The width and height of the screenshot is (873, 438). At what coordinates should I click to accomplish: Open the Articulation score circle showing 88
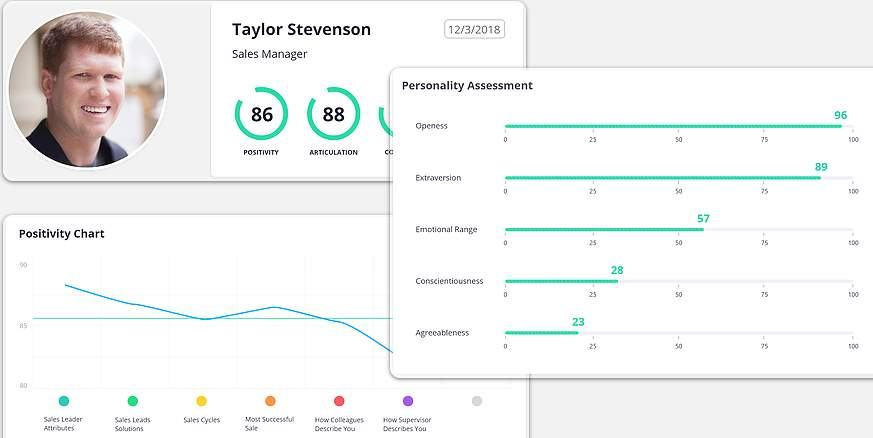(x=333, y=114)
